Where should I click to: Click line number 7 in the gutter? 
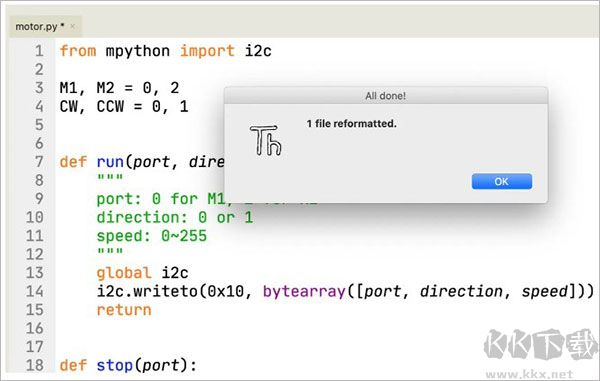tap(39, 161)
